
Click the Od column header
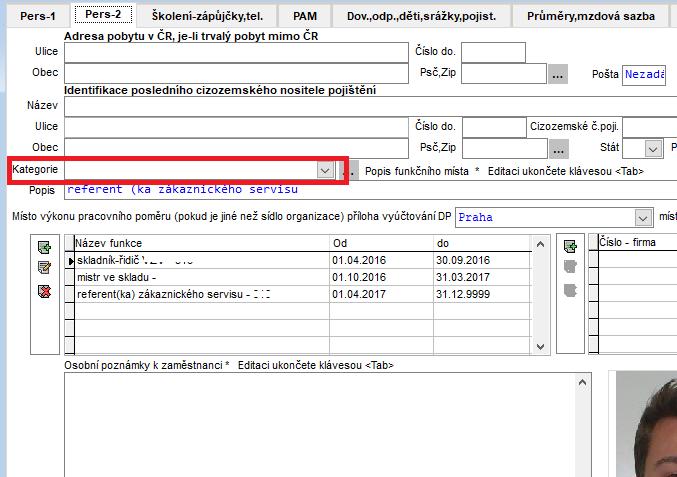click(381, 243)
